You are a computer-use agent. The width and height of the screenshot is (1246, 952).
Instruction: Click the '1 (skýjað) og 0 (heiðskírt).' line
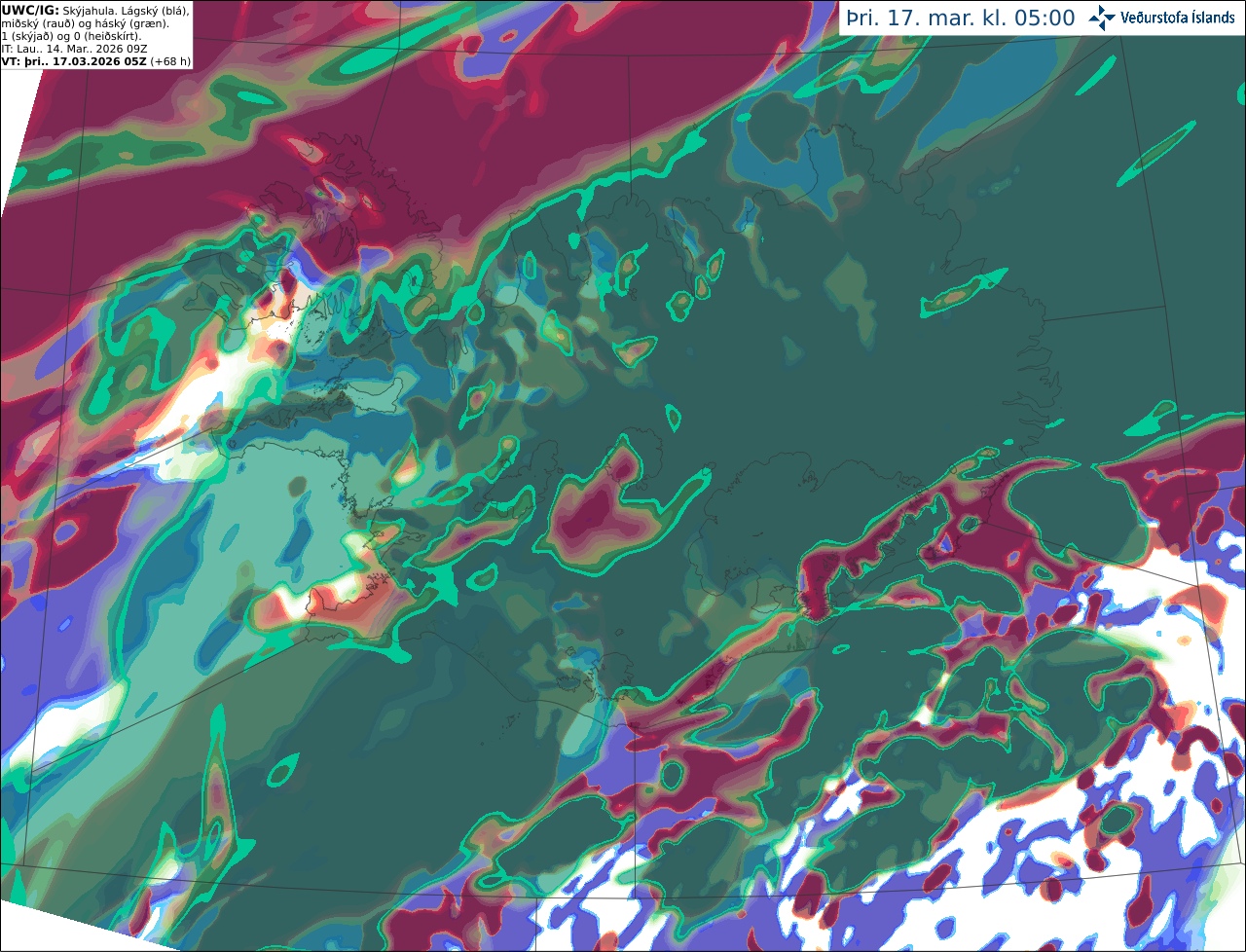72,35
